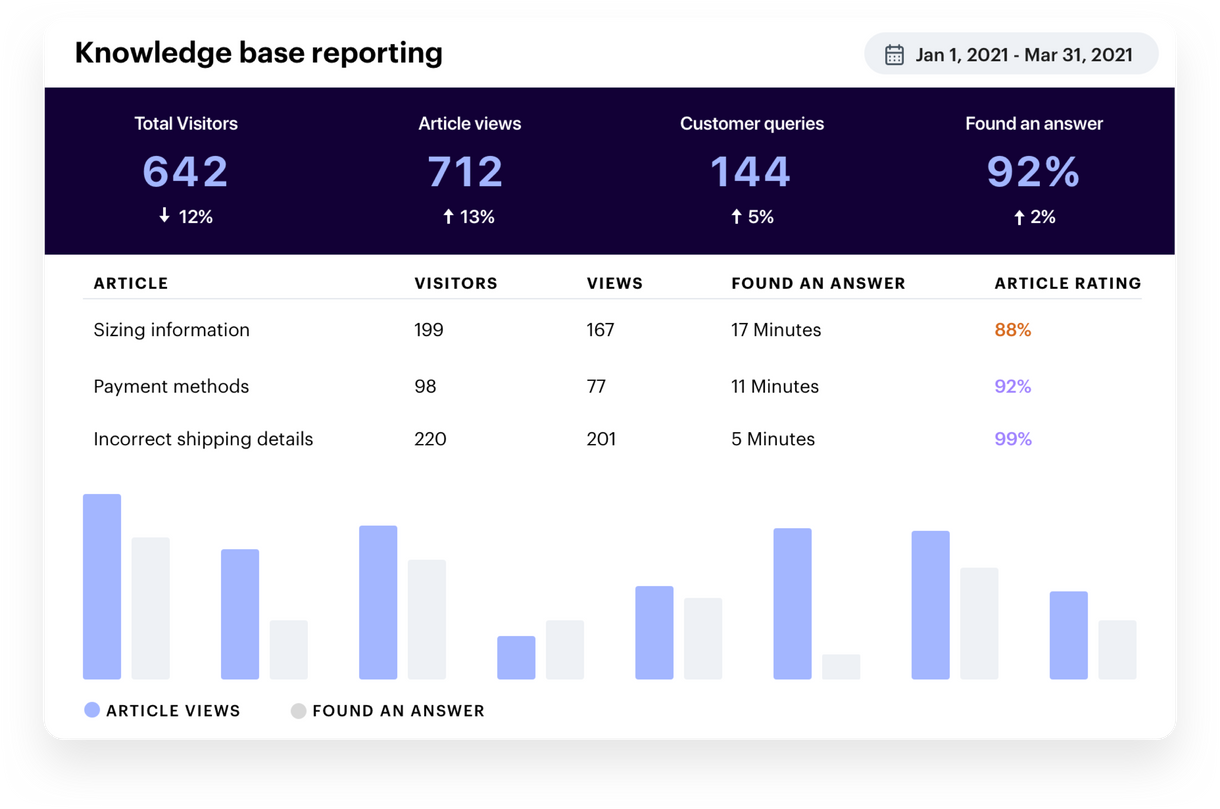Open the Sizing information article

171,330
